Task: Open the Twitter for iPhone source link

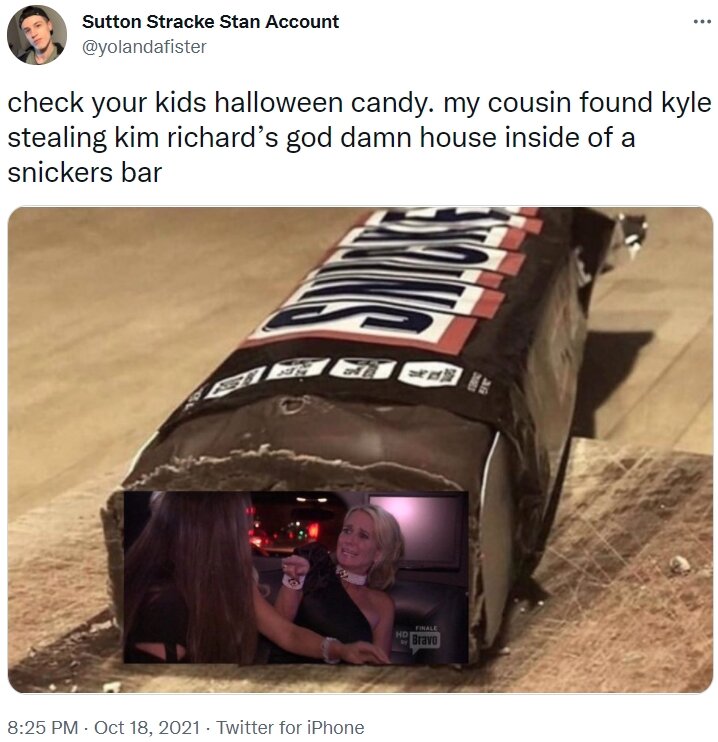Action: [x=290, y=727]
